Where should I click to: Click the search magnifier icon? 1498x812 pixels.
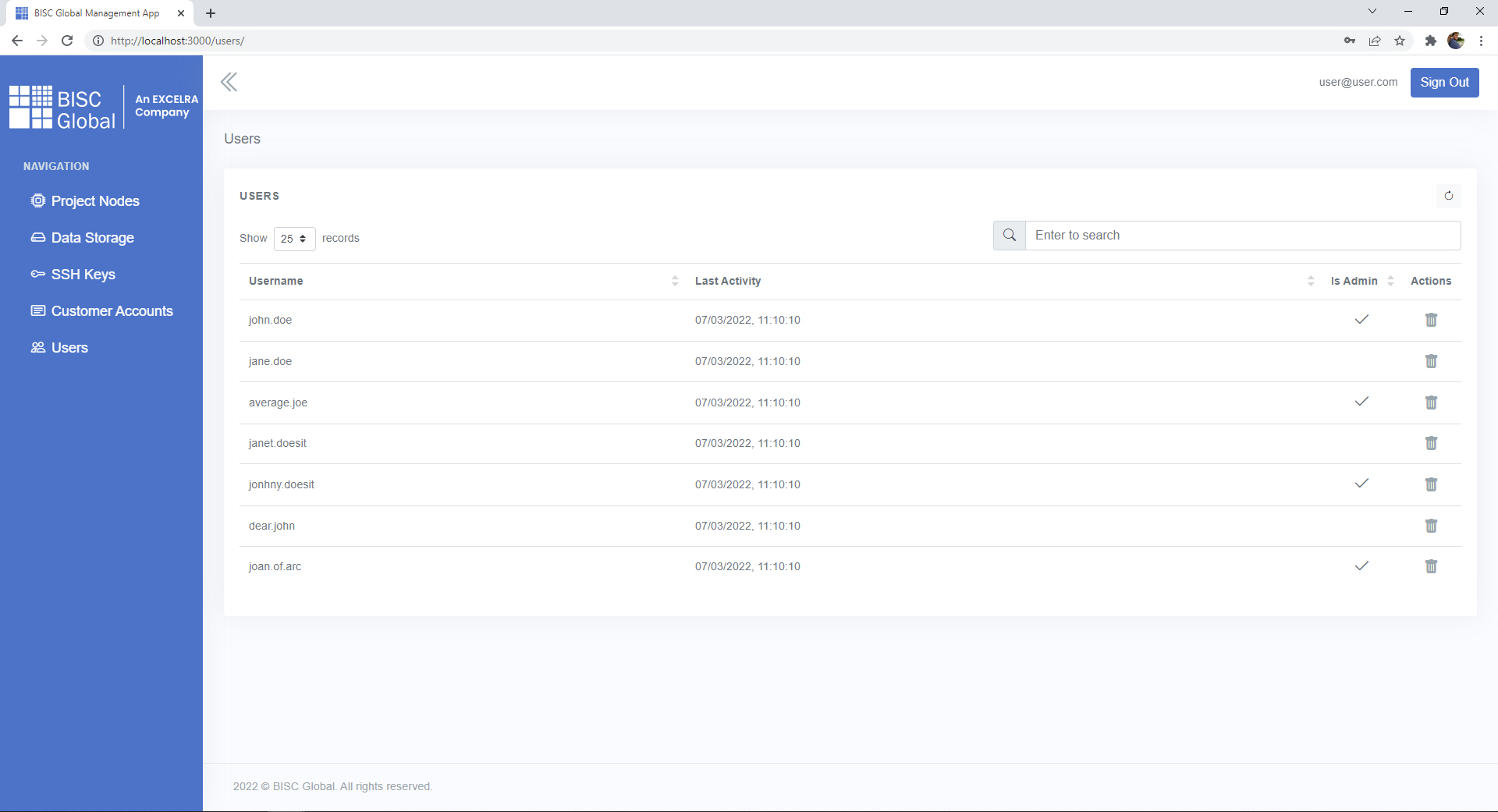click(x=1010, y=236)
